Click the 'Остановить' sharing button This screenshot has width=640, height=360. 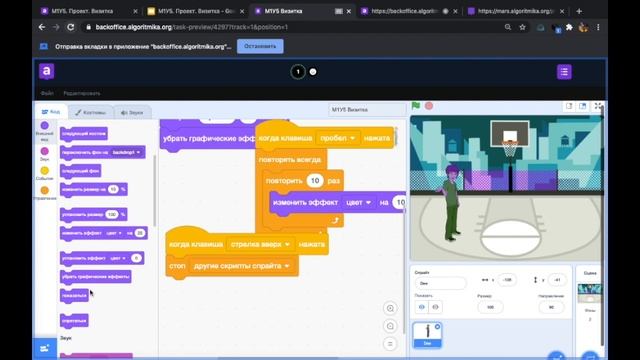[x=260, y=46]
